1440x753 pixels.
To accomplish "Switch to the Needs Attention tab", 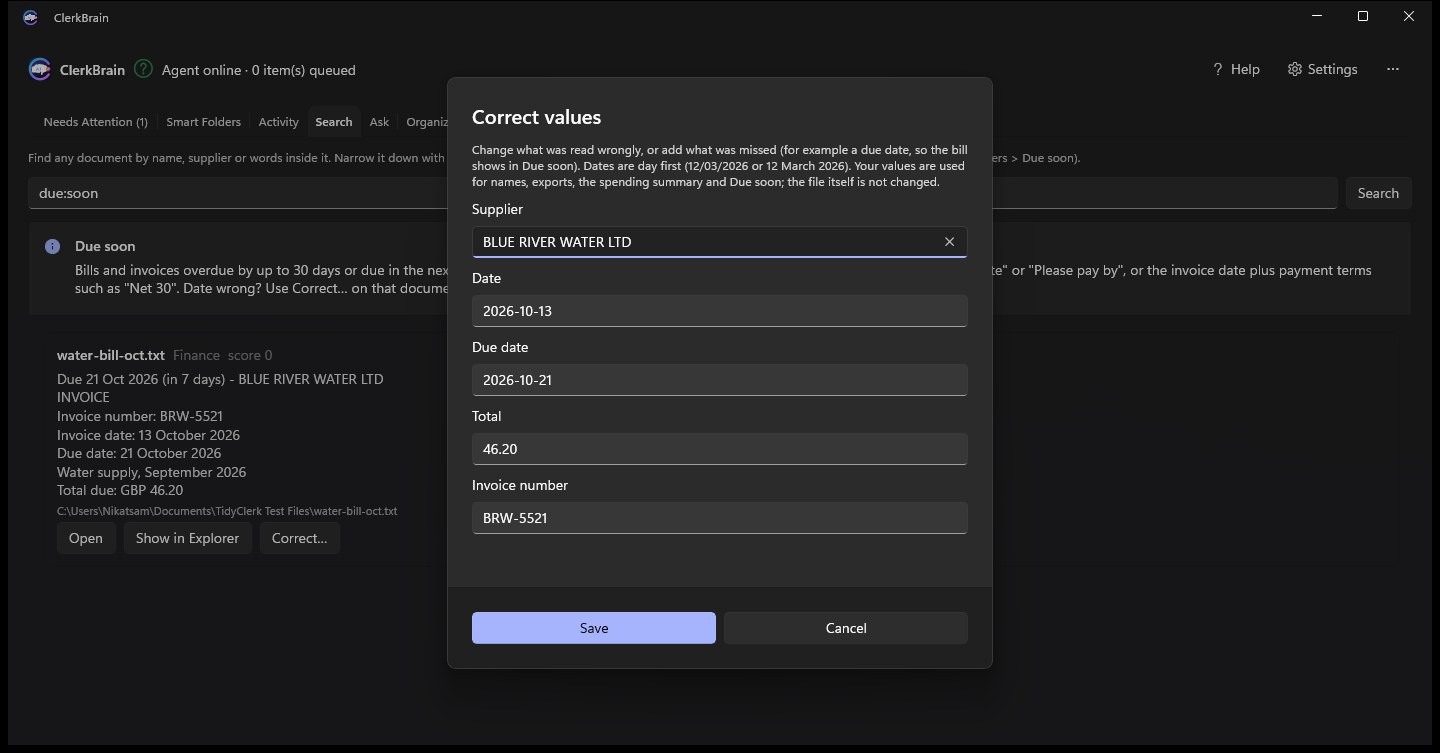I will (x=95, y=122).
